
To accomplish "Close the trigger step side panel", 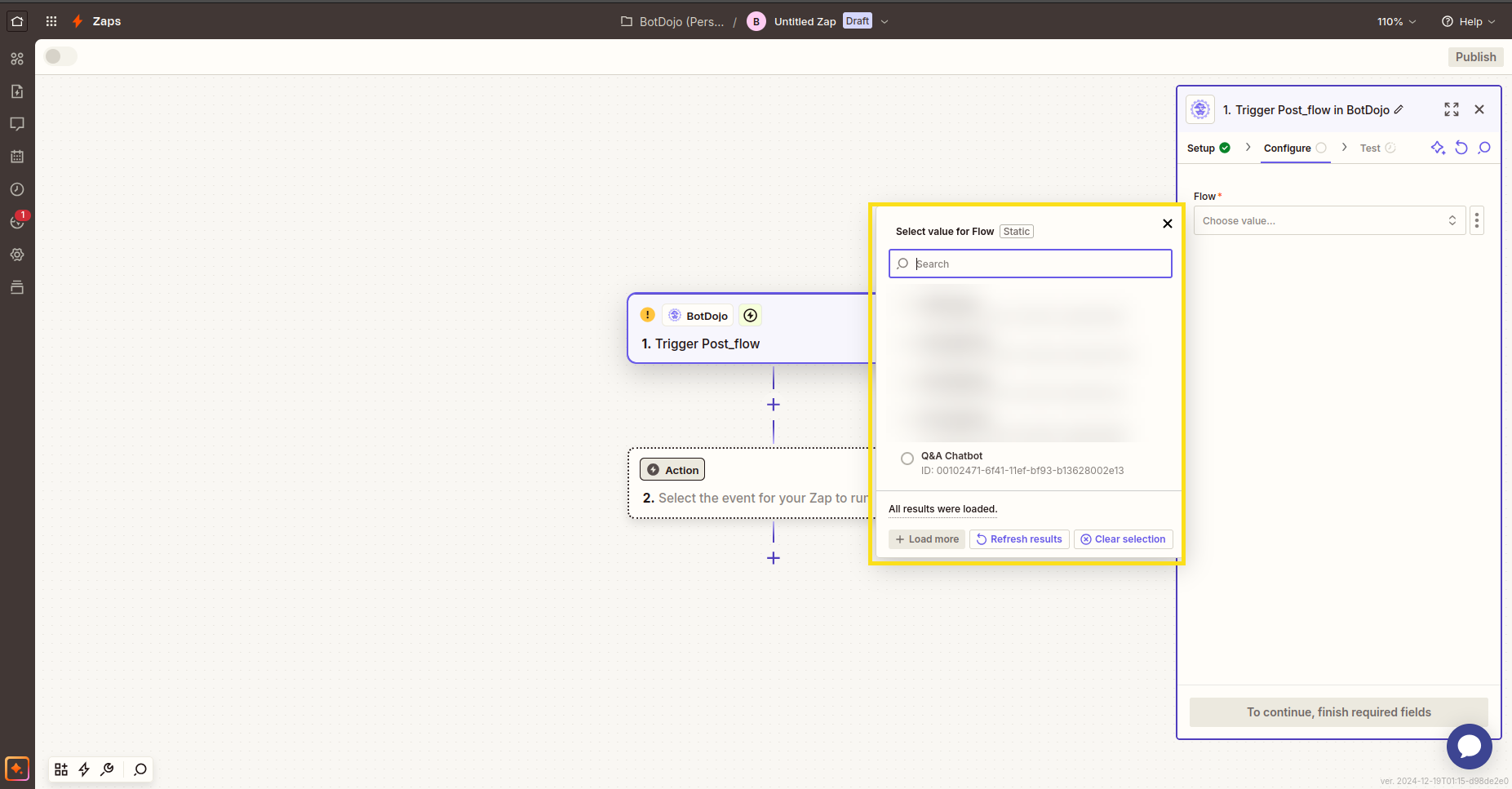I will click(x=1479, y=109).
